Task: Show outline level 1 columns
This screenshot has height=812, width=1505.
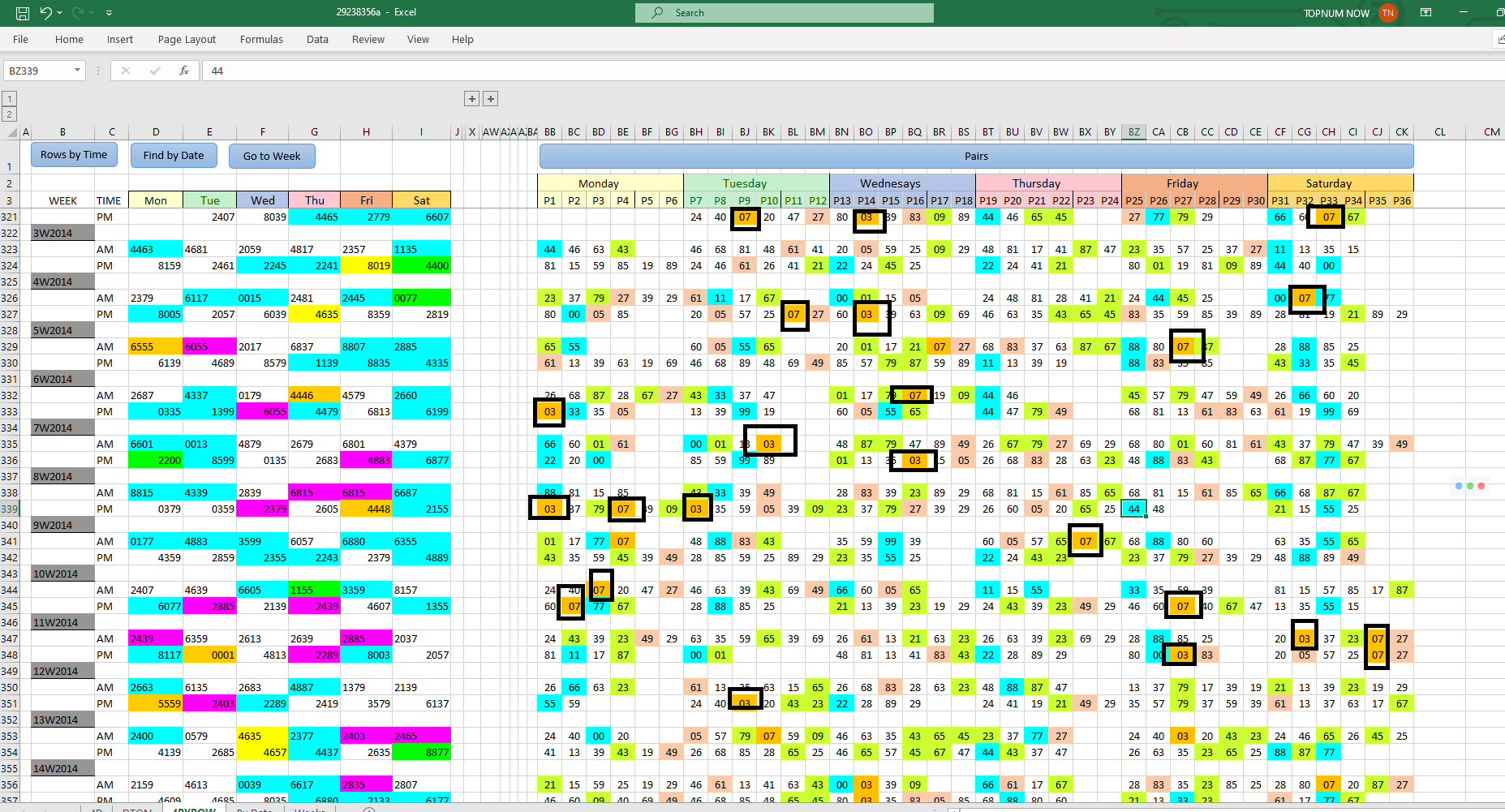Action: (9, 99)
